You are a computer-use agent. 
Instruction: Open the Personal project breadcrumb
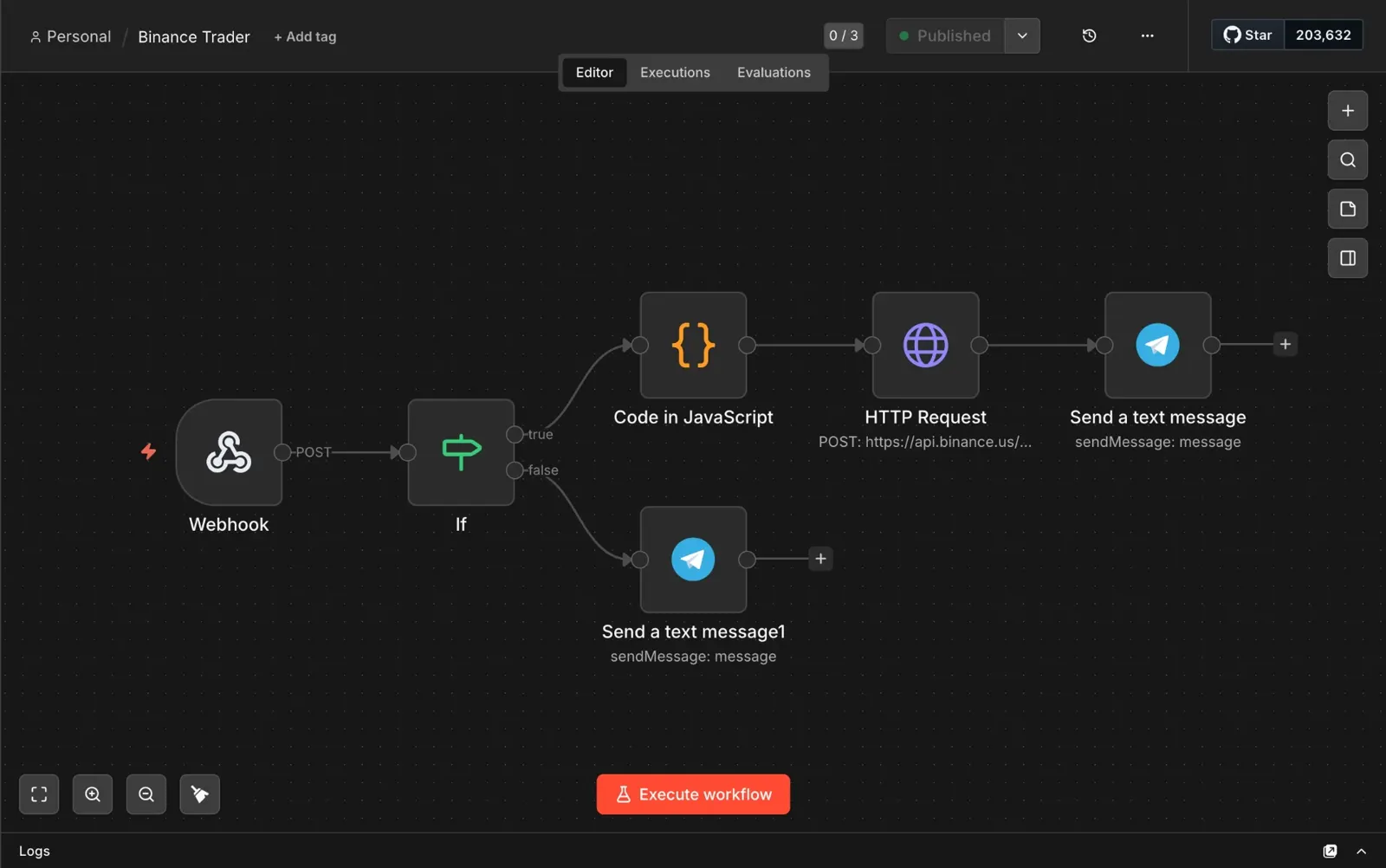(70, 36)
